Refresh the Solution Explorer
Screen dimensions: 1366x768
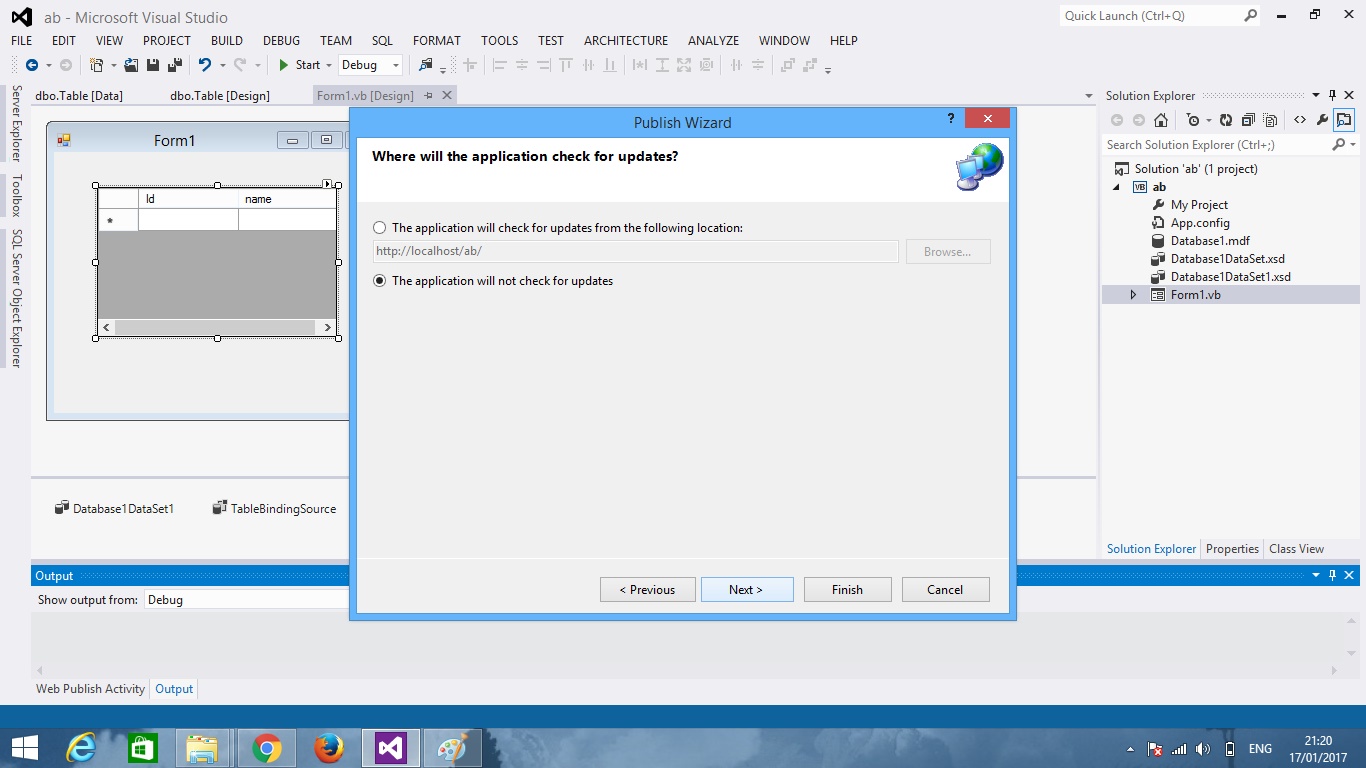click(x=1225, y=120)
